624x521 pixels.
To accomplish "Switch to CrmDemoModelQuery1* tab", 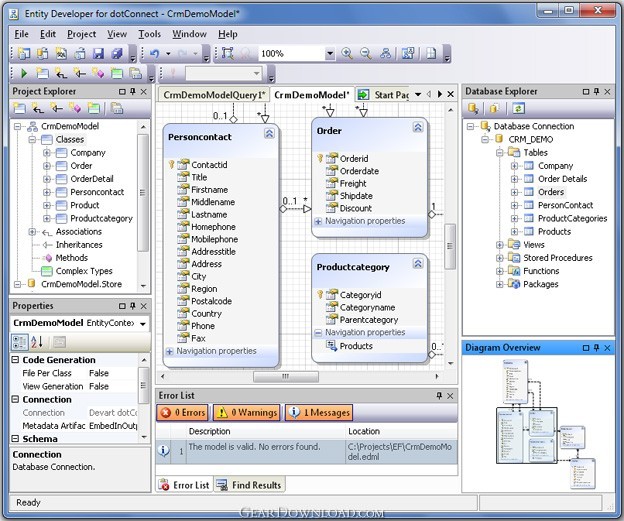I will [x=214, y=95].
